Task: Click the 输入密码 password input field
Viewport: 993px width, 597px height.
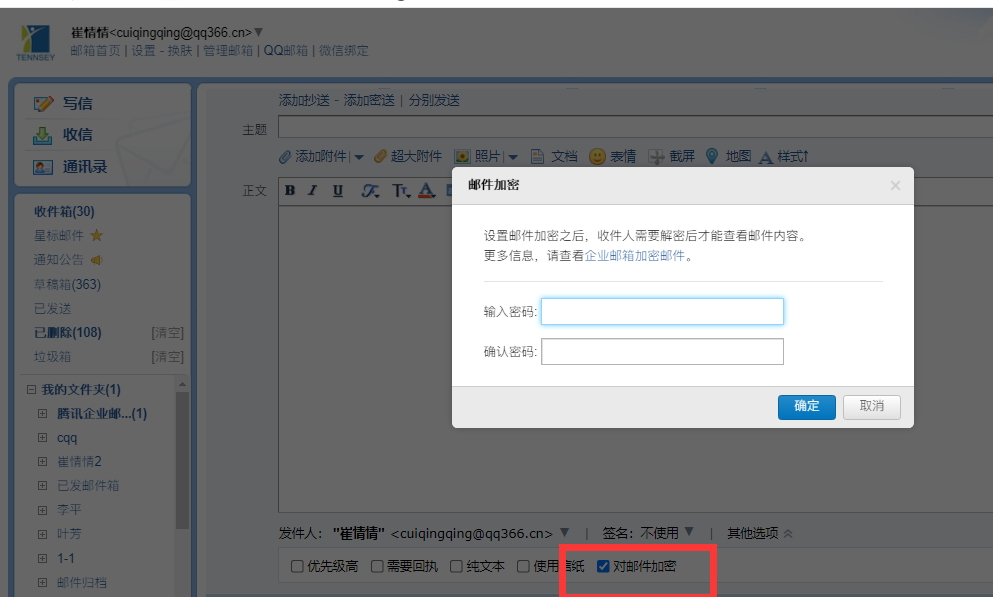Action: pyautogui.click(x=662, y=311)
